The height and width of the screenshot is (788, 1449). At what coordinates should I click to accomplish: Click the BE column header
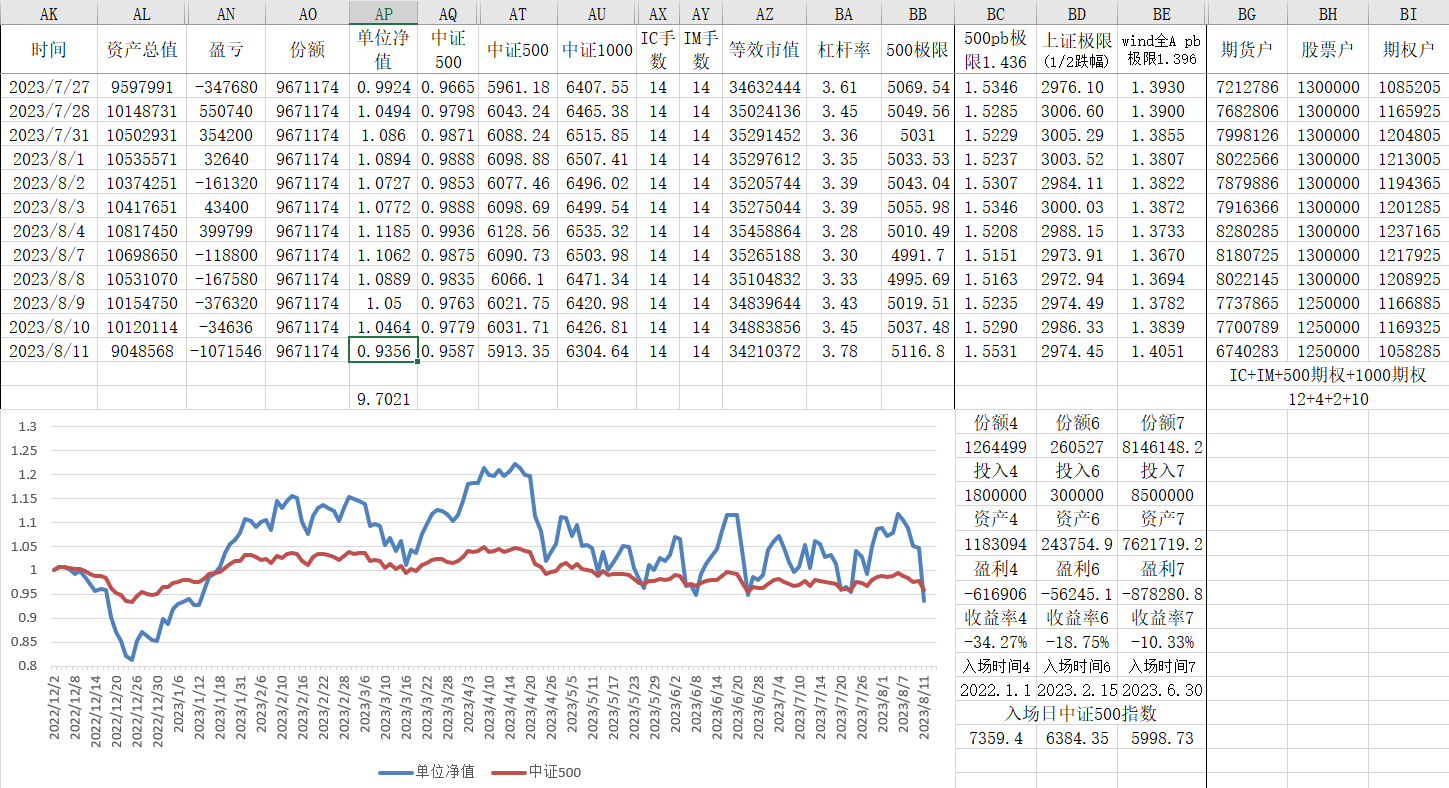pyautogui.click(x=1162, y=14)
